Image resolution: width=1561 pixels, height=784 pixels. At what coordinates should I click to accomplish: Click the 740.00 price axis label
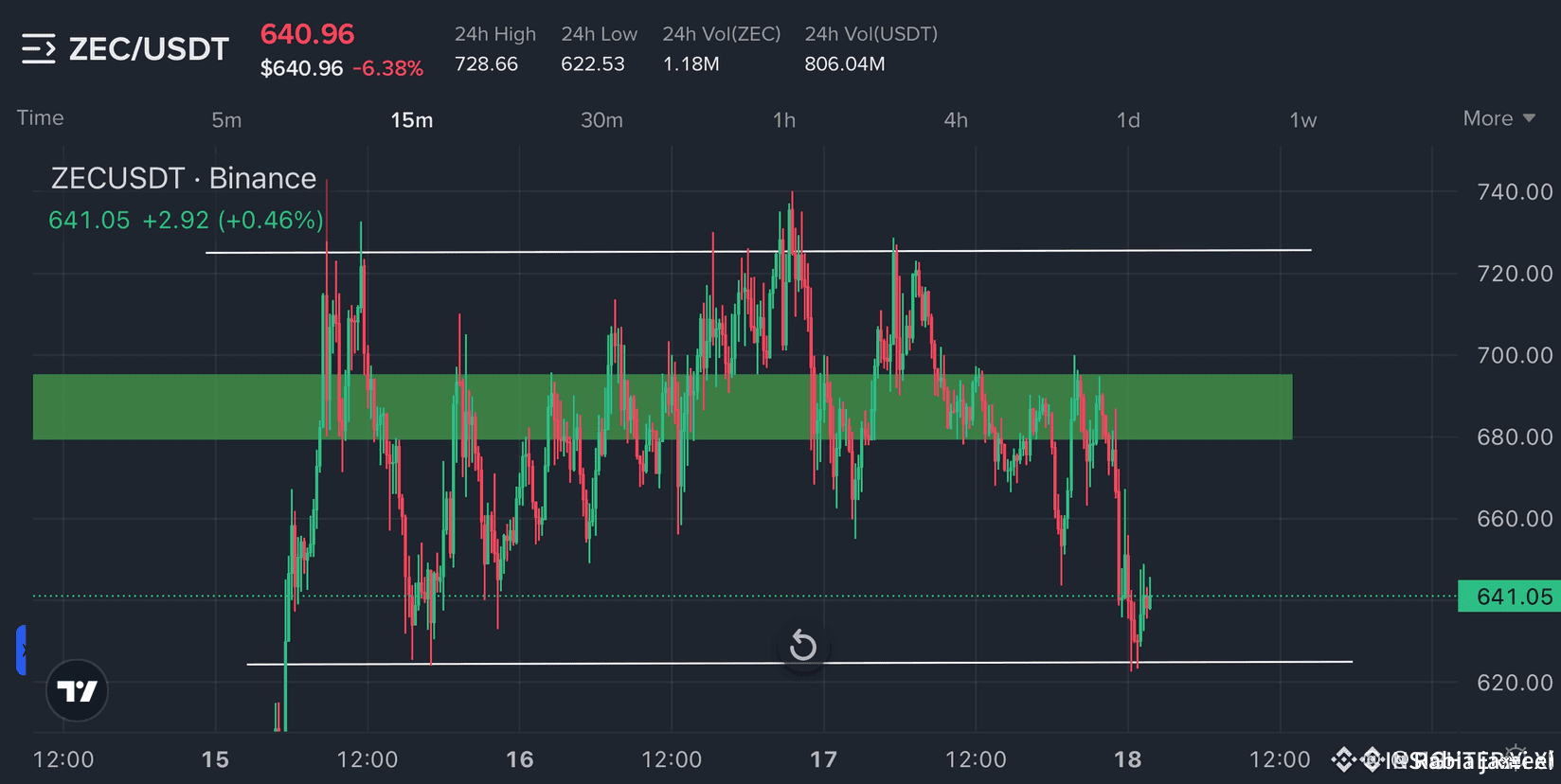coord(1516,192)
